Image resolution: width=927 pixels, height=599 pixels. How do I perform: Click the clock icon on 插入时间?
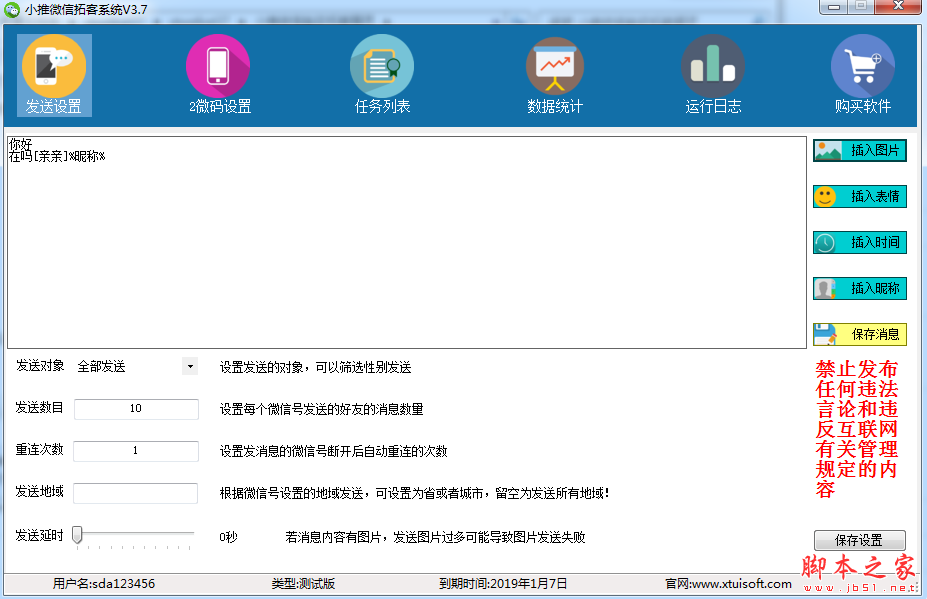click(825, 242)
